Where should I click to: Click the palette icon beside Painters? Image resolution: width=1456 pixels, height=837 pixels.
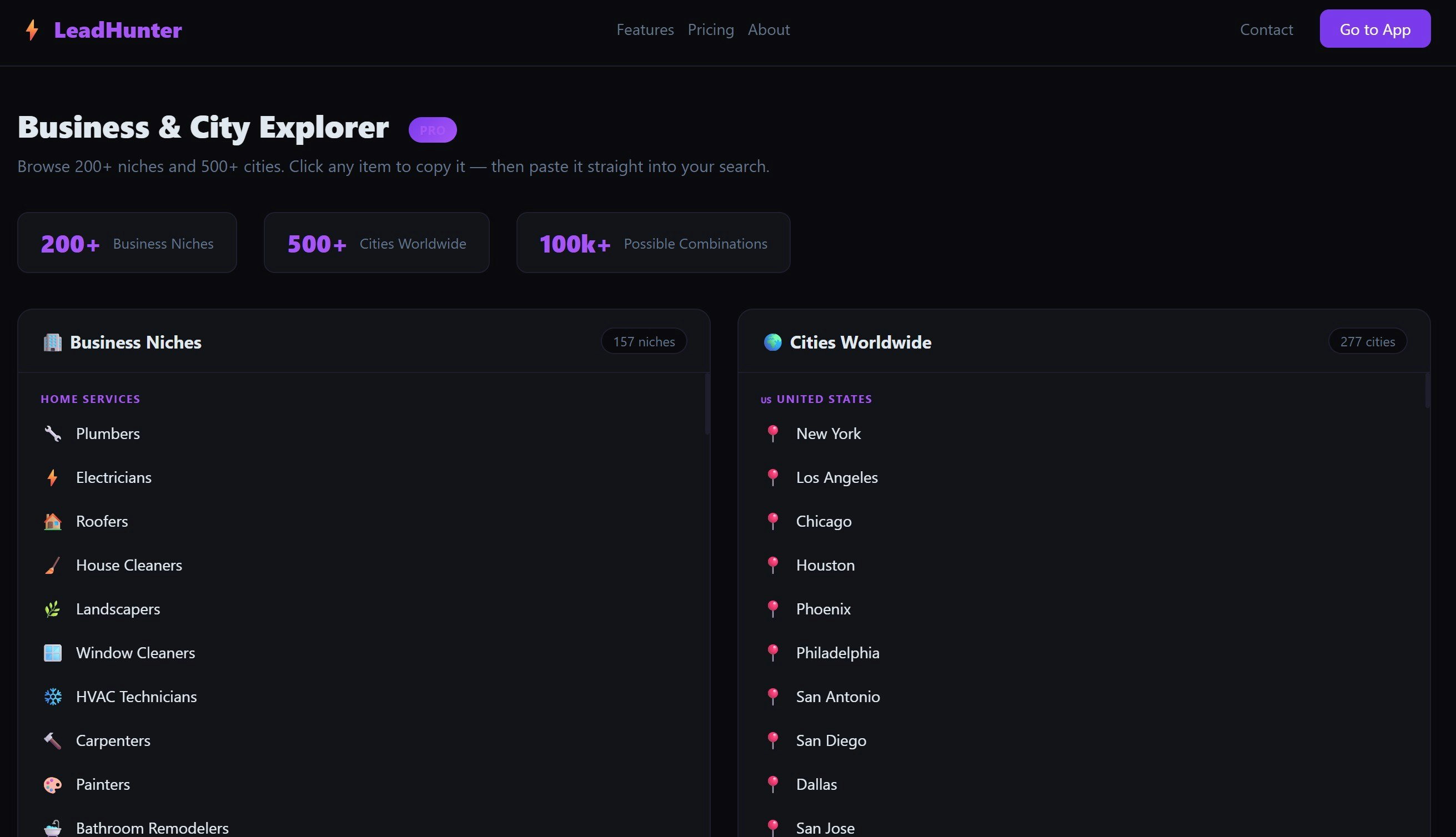tap(53, 784)
